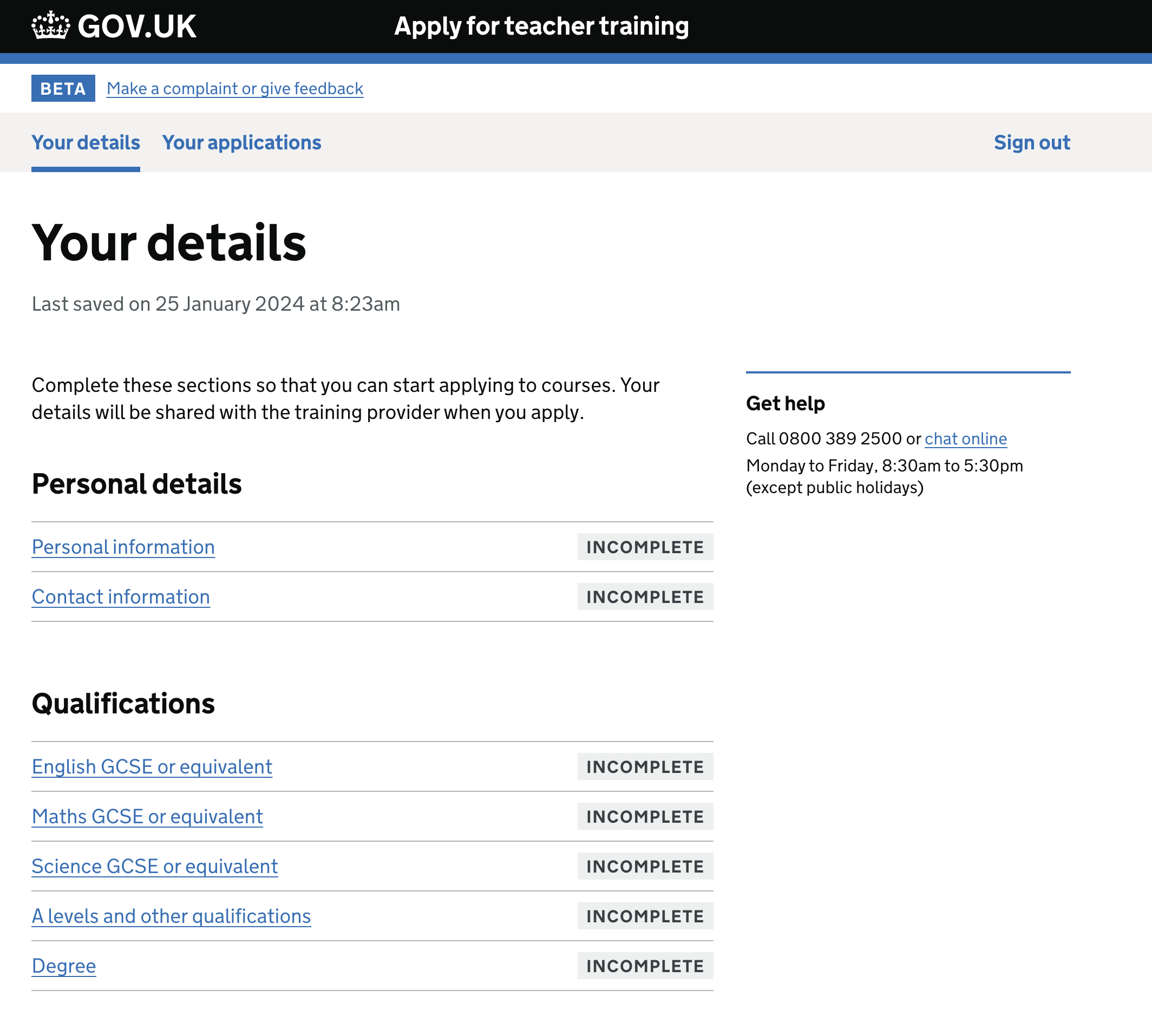1152x1036 pixels.
Task: Open Maths GCSE or equivalent section
Action: tap(147, 816)
